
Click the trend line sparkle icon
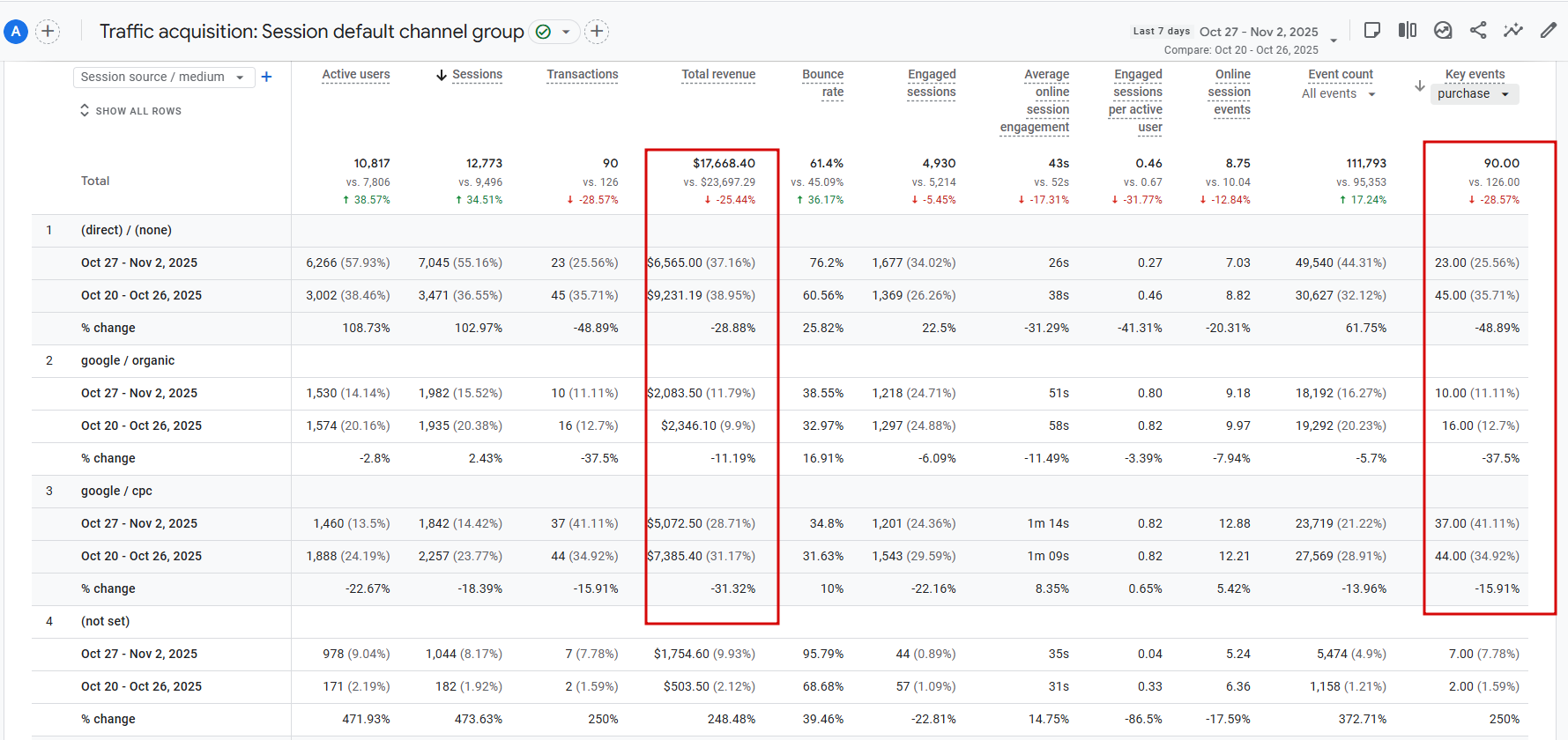point(1513,30)
